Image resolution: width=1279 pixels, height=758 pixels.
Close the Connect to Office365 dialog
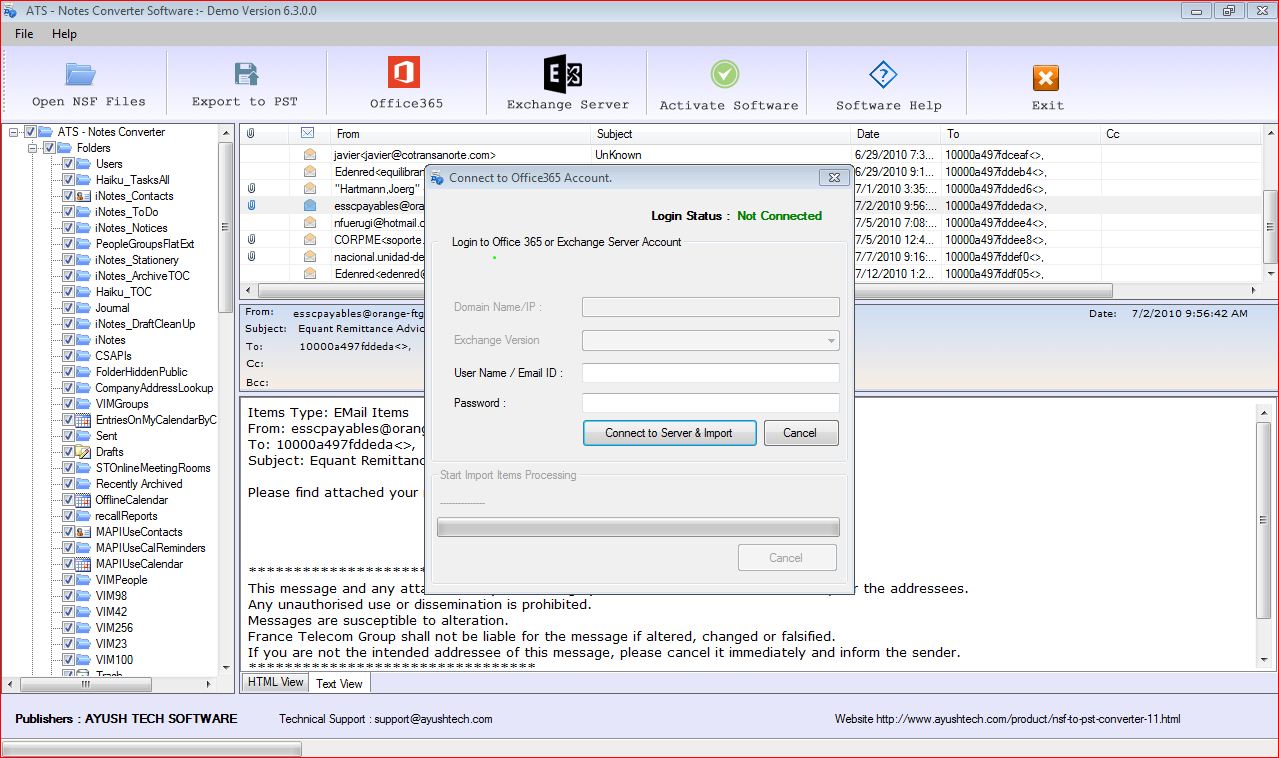pos(833,178)
